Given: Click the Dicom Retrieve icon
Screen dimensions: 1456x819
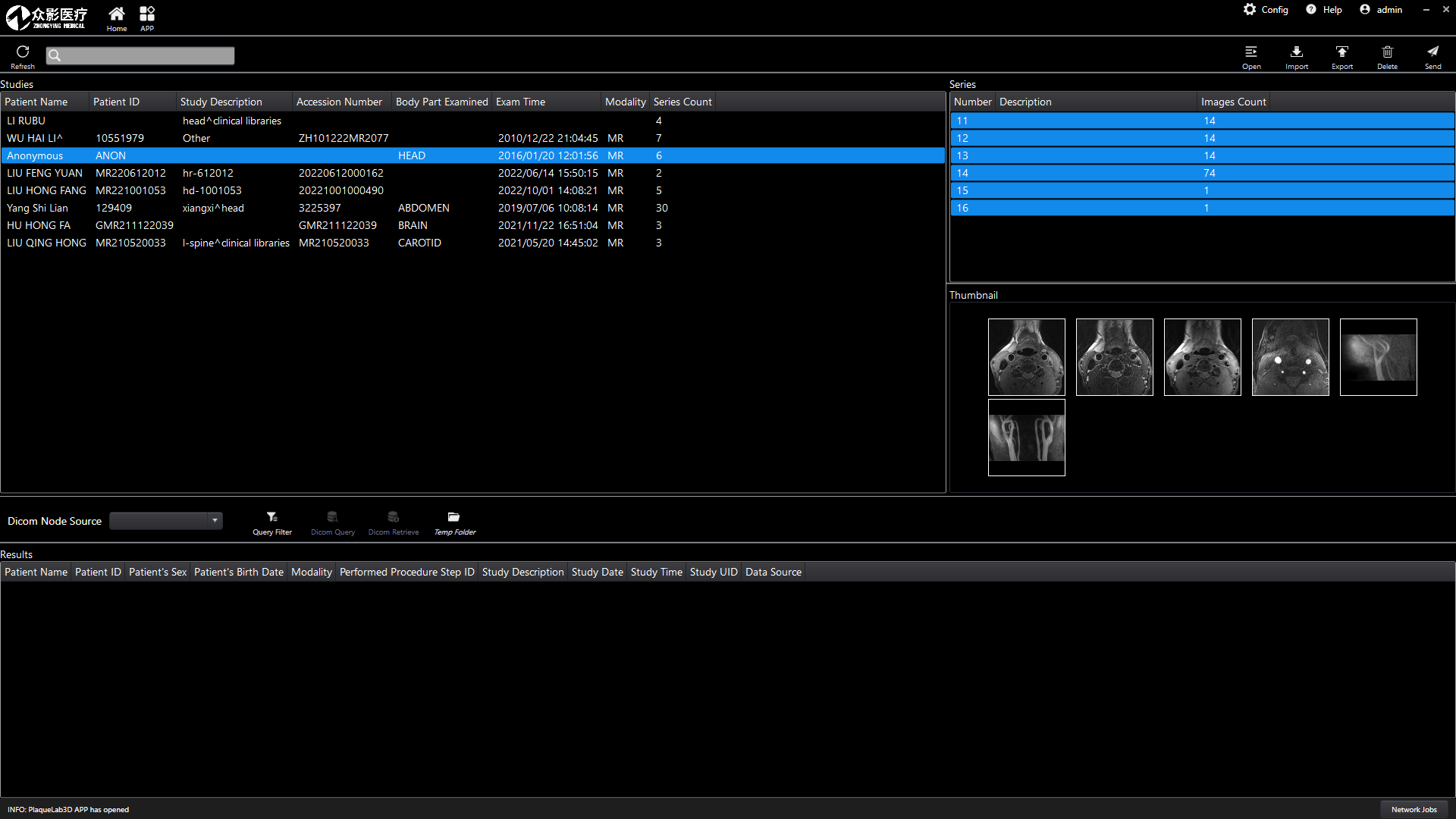Looking at the screenshot, I should click(x=394, y=523).
